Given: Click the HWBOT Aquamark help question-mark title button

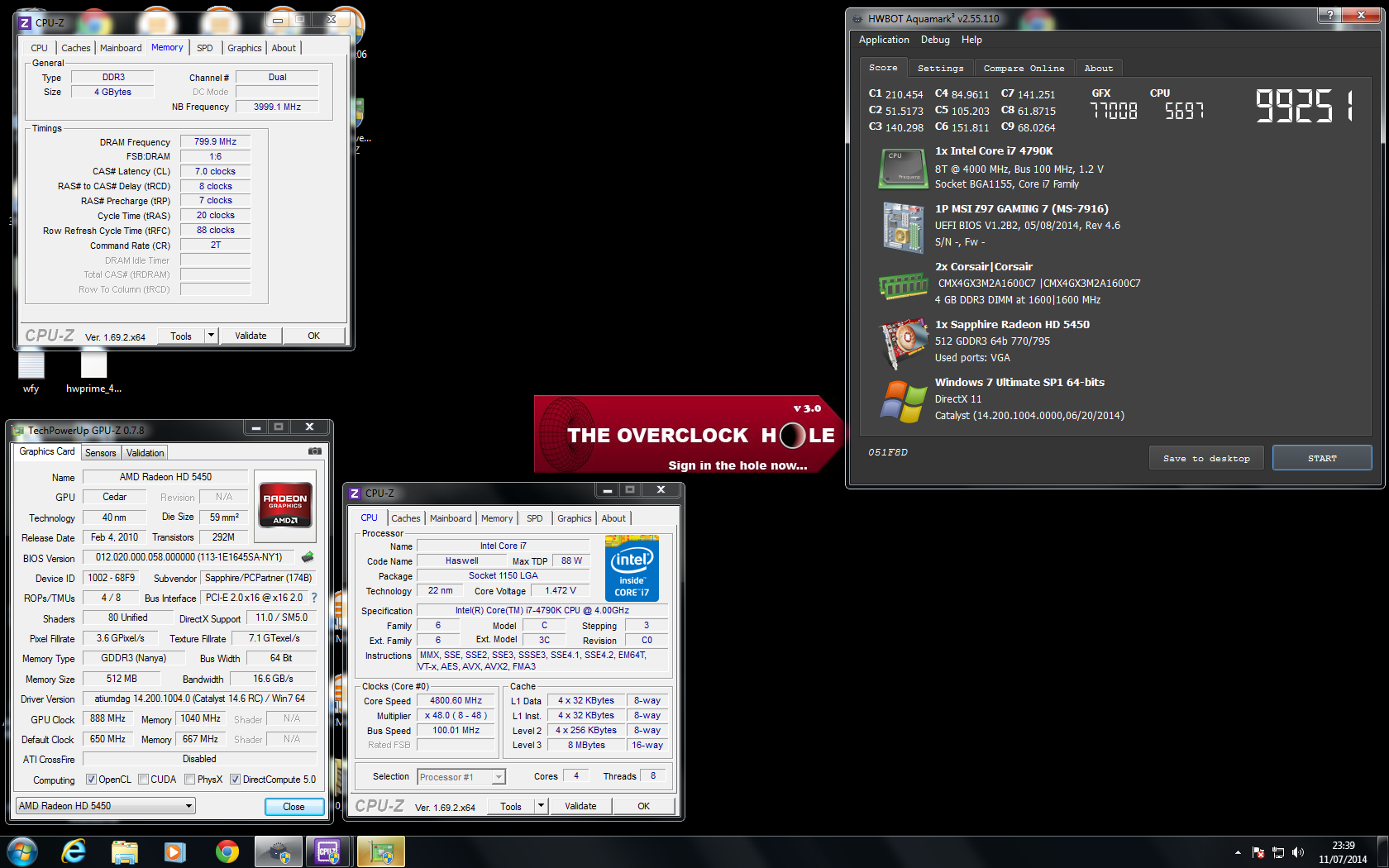Looking at the screenshot, I should 1329,15.
